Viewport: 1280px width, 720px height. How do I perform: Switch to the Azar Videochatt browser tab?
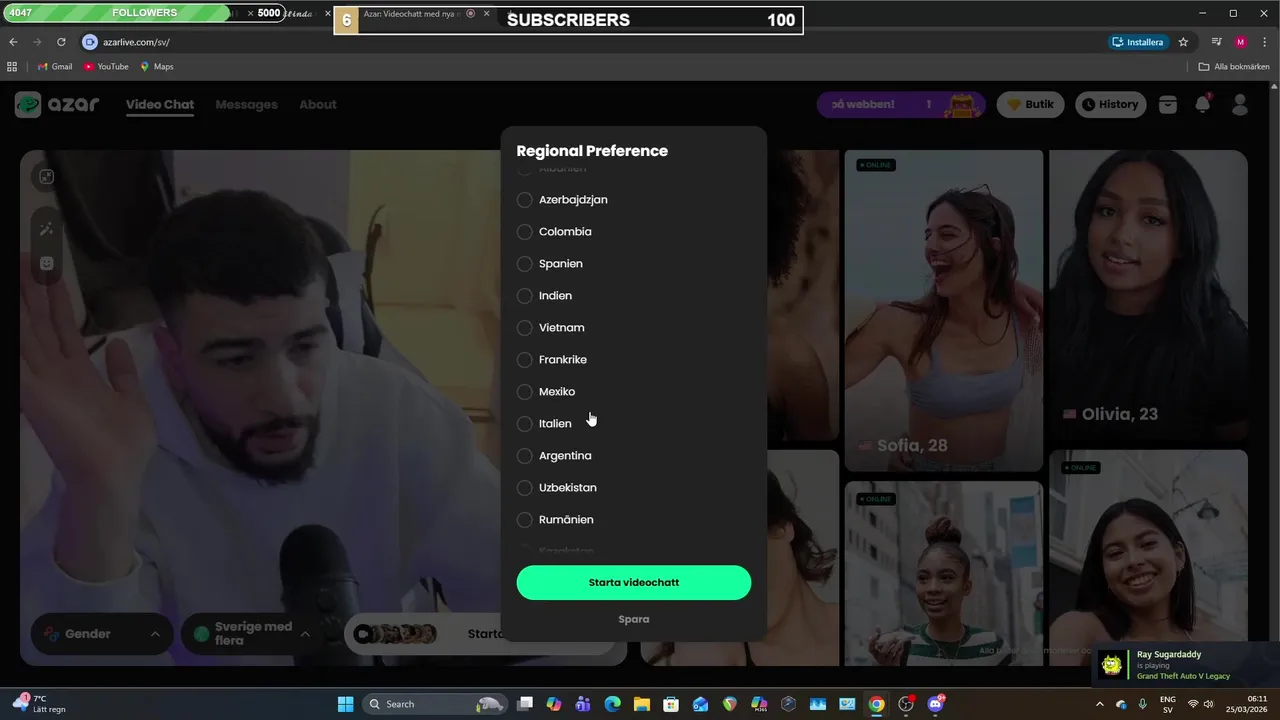(x=412, y=14)
